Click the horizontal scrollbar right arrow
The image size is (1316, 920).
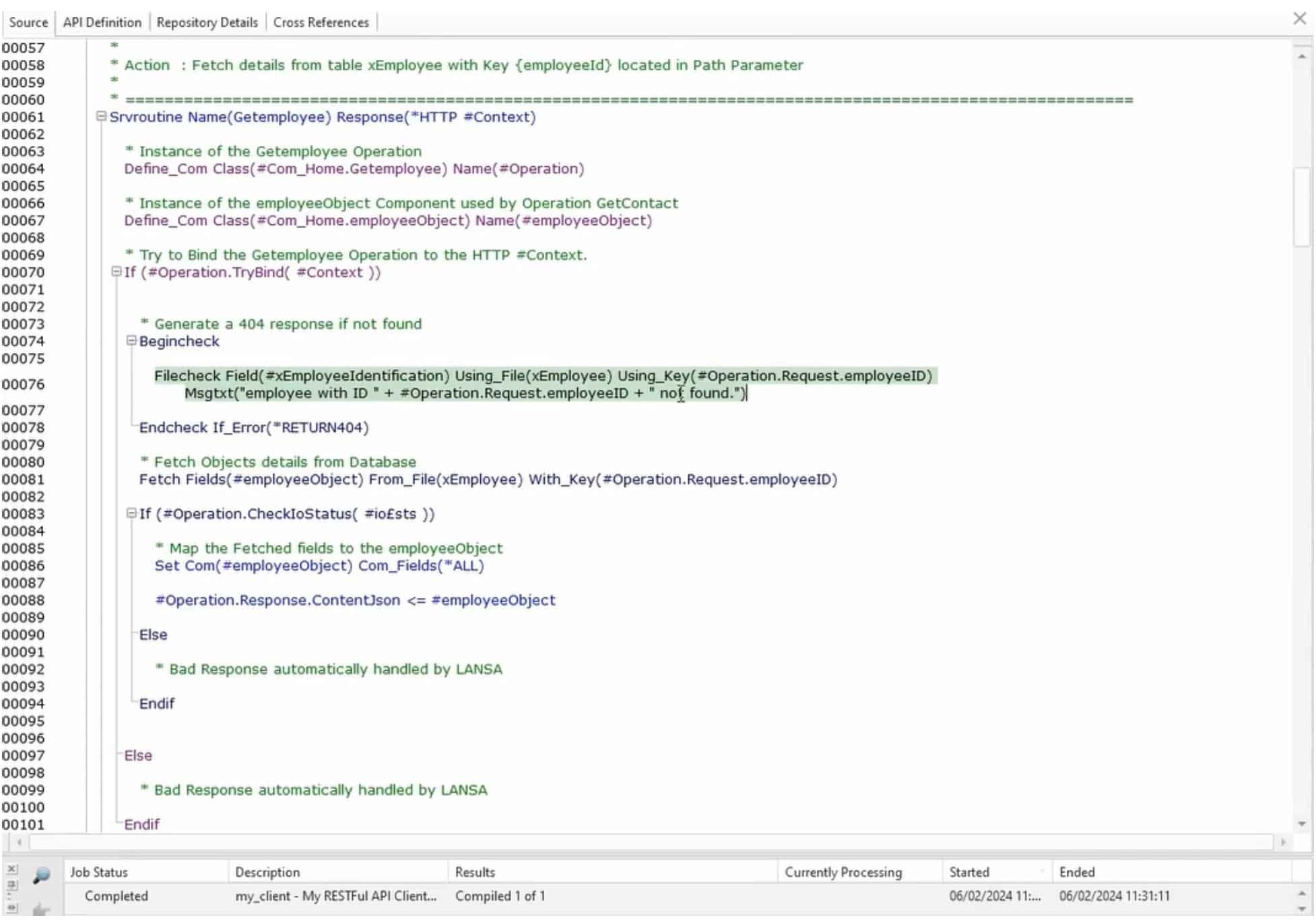tap(1282, 842)
